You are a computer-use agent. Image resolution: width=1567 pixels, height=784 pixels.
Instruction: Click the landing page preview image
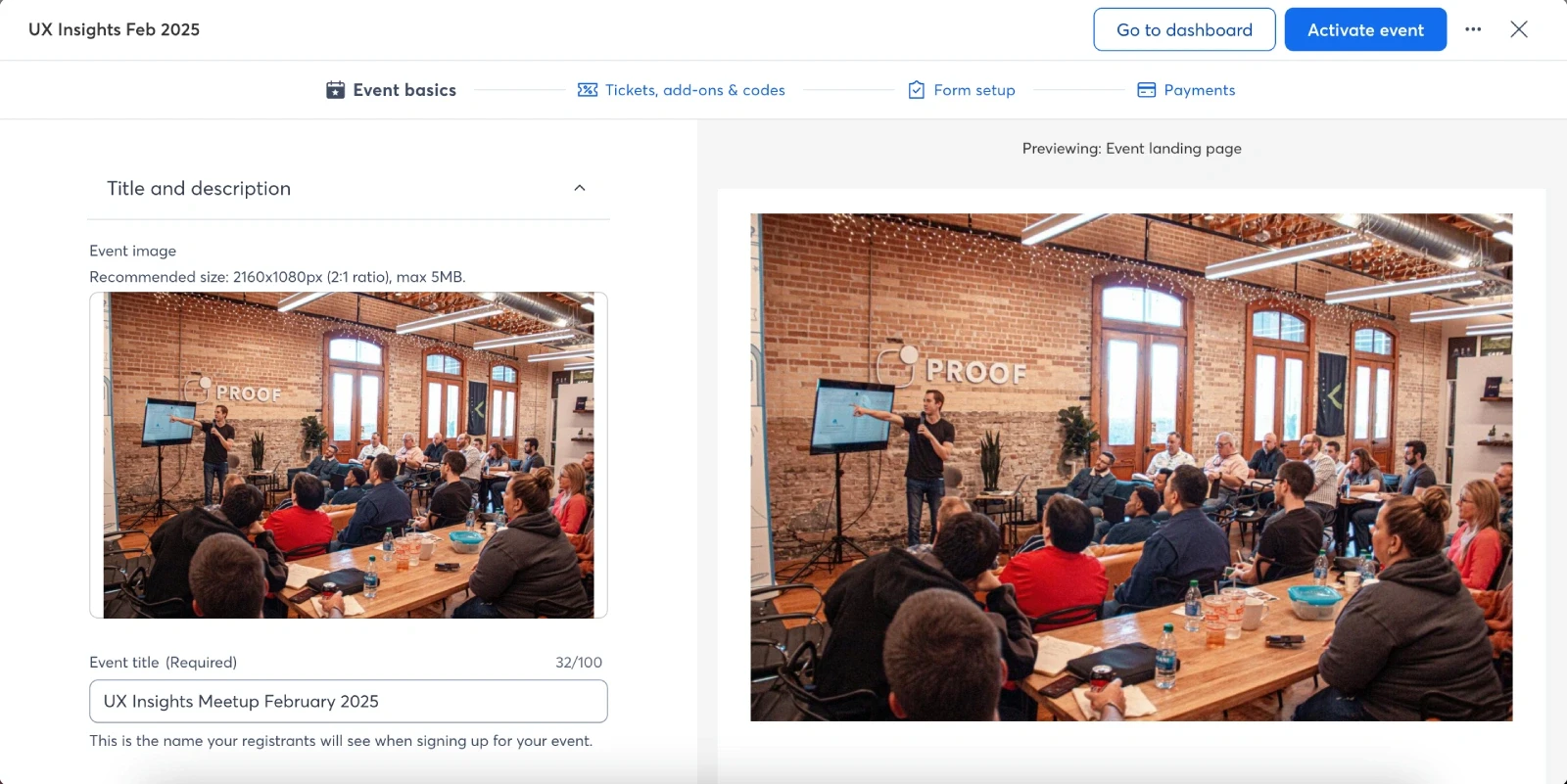pyautogui.click(x=1131, y=467)
